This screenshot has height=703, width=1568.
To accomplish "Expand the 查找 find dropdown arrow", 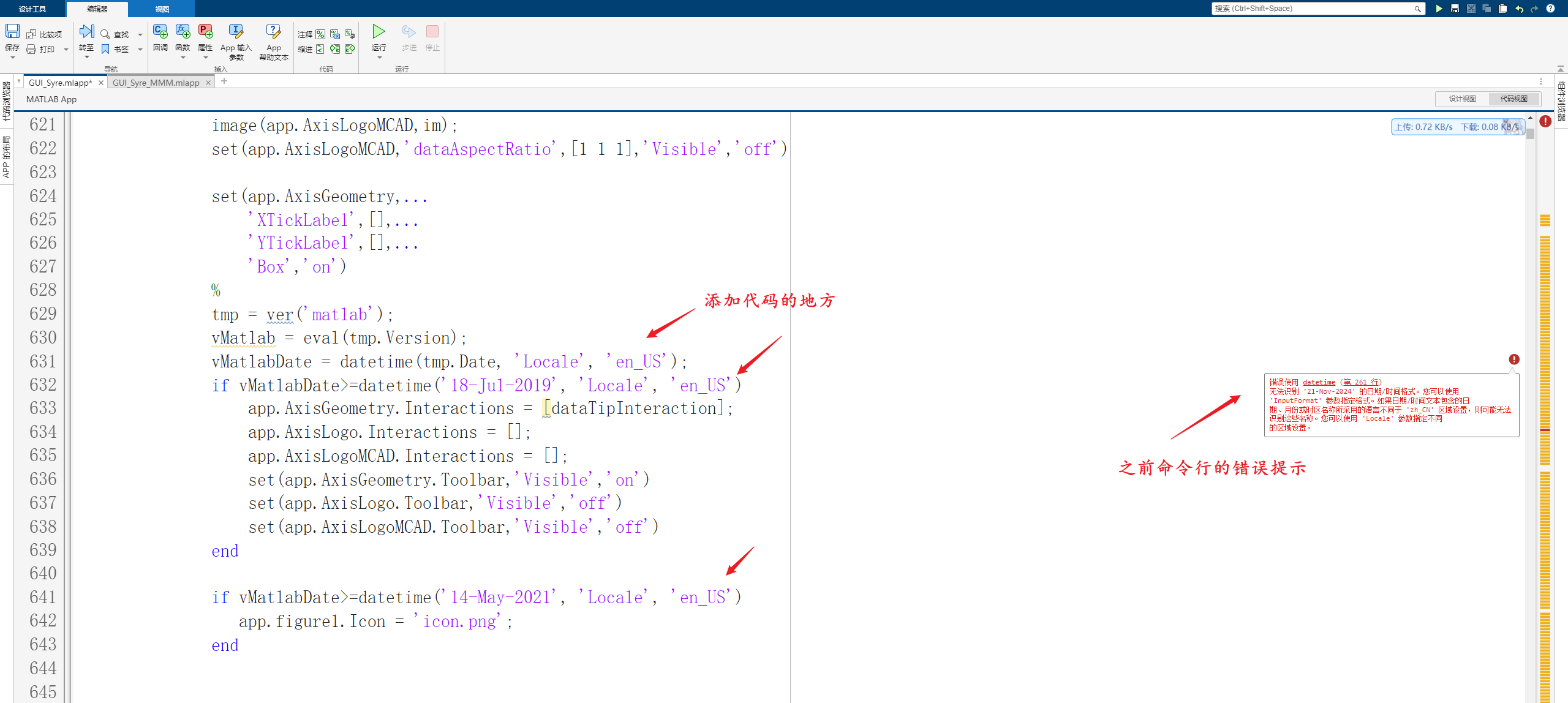I will point(140,35).
